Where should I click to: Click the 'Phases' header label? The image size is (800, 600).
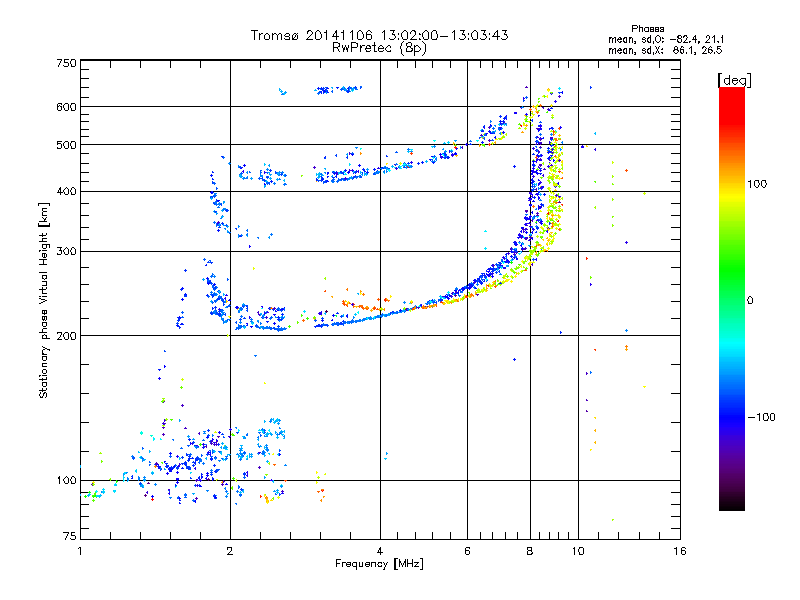pyautogui.click(x=647, y=29)
